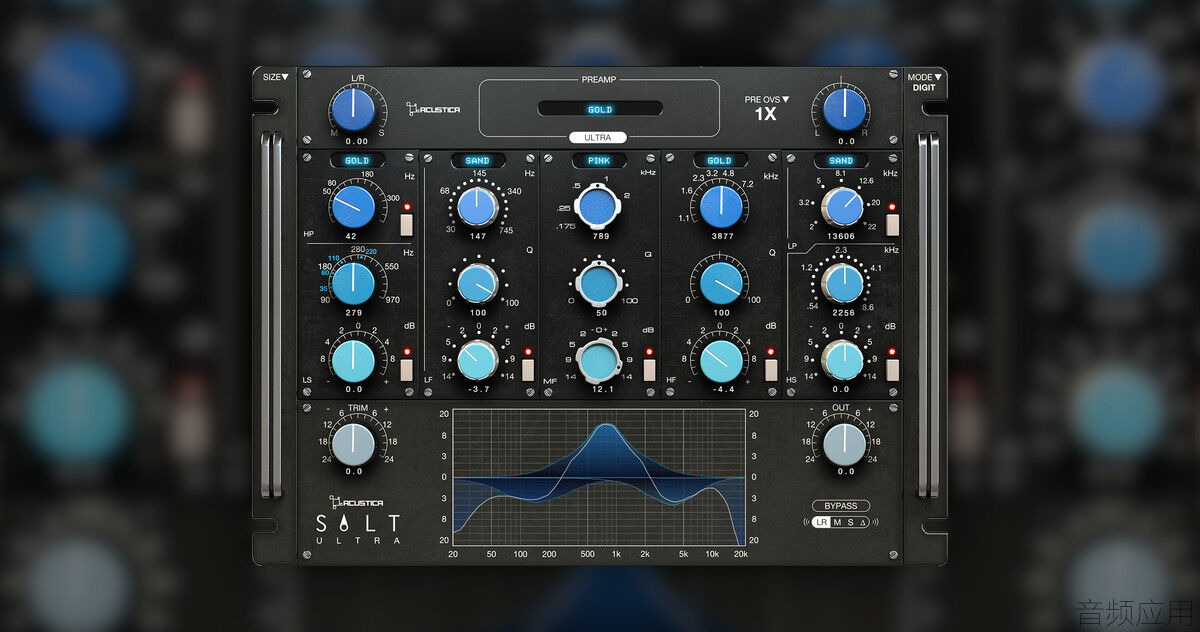
Task: Click the Acustica logo beside the L/R knob
Action: [x=433, y=108]
